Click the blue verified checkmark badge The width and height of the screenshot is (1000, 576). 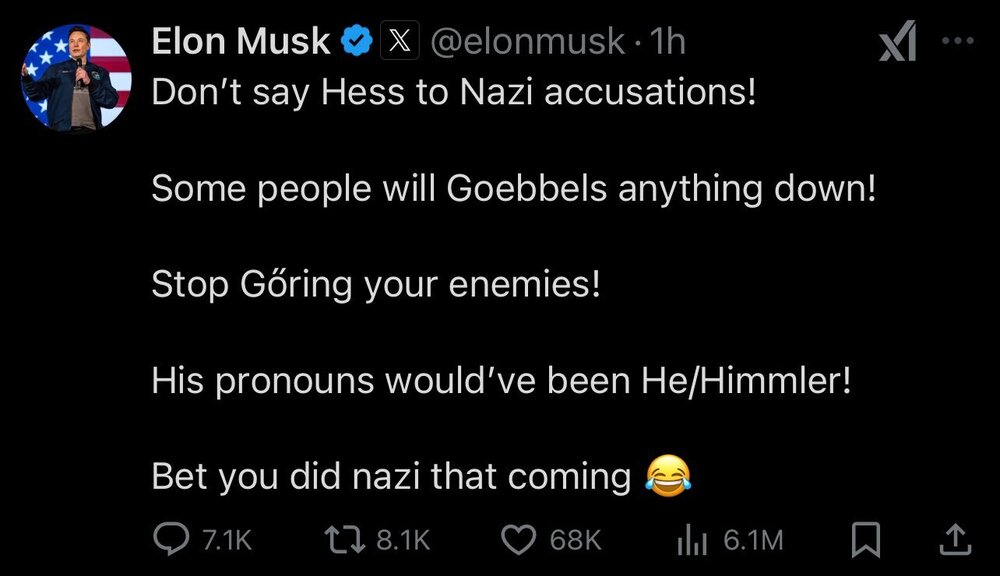[x=357, y=41]
